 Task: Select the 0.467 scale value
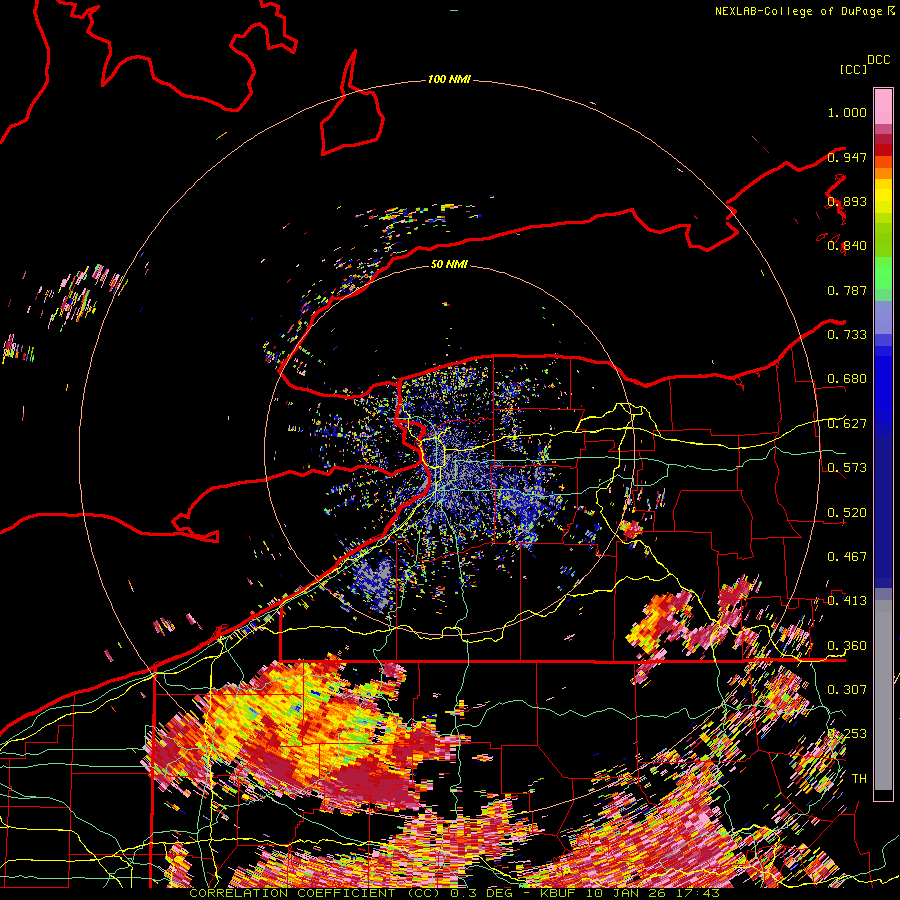[847, 557]
